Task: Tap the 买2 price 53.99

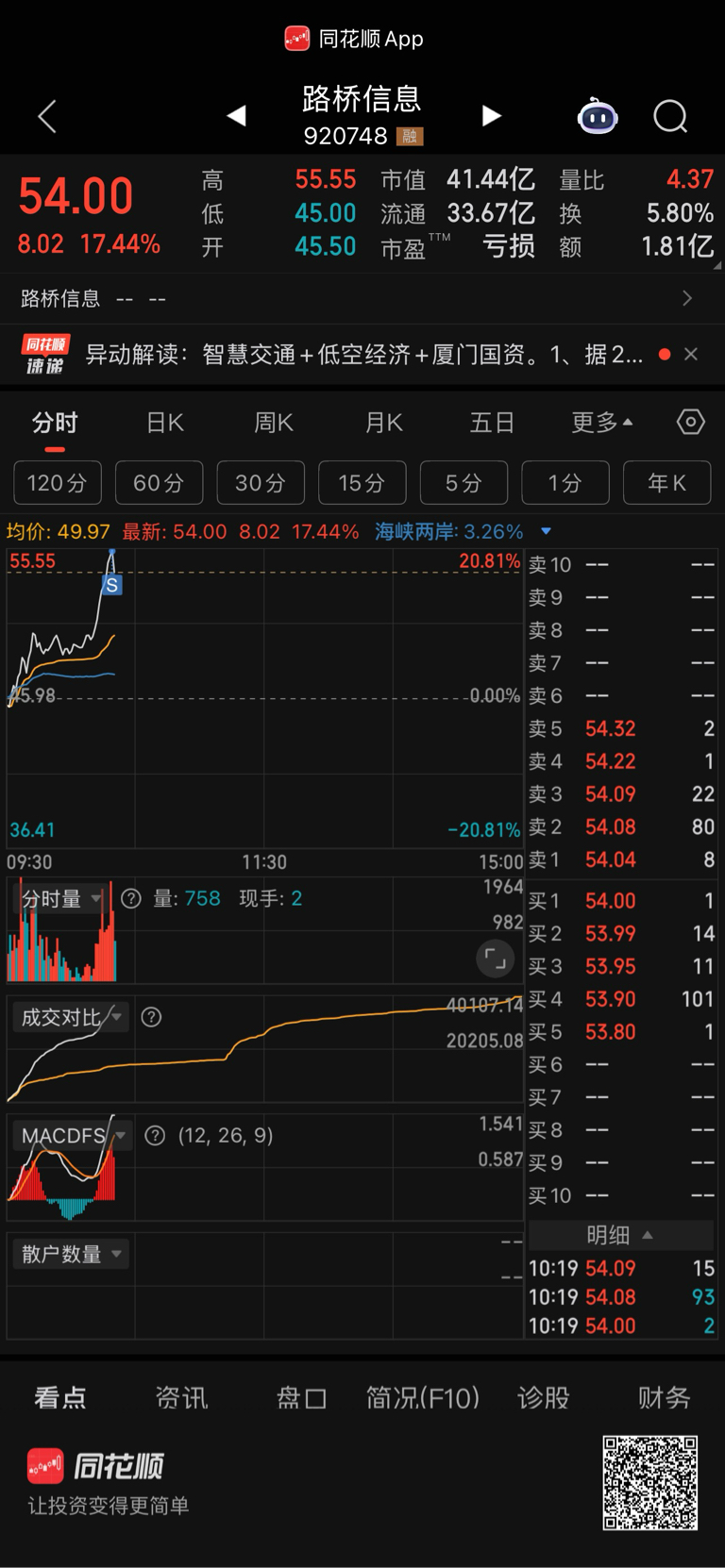Action: 611,934
